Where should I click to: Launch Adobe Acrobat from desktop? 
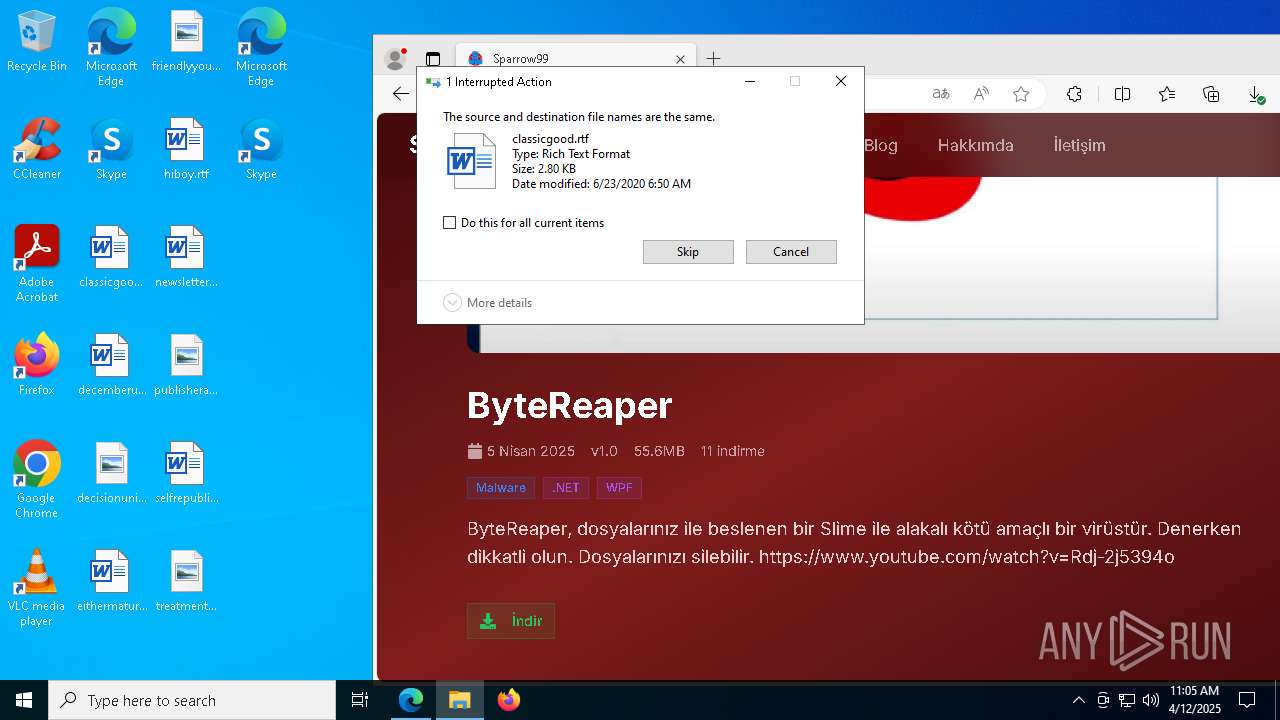(37, 264)
